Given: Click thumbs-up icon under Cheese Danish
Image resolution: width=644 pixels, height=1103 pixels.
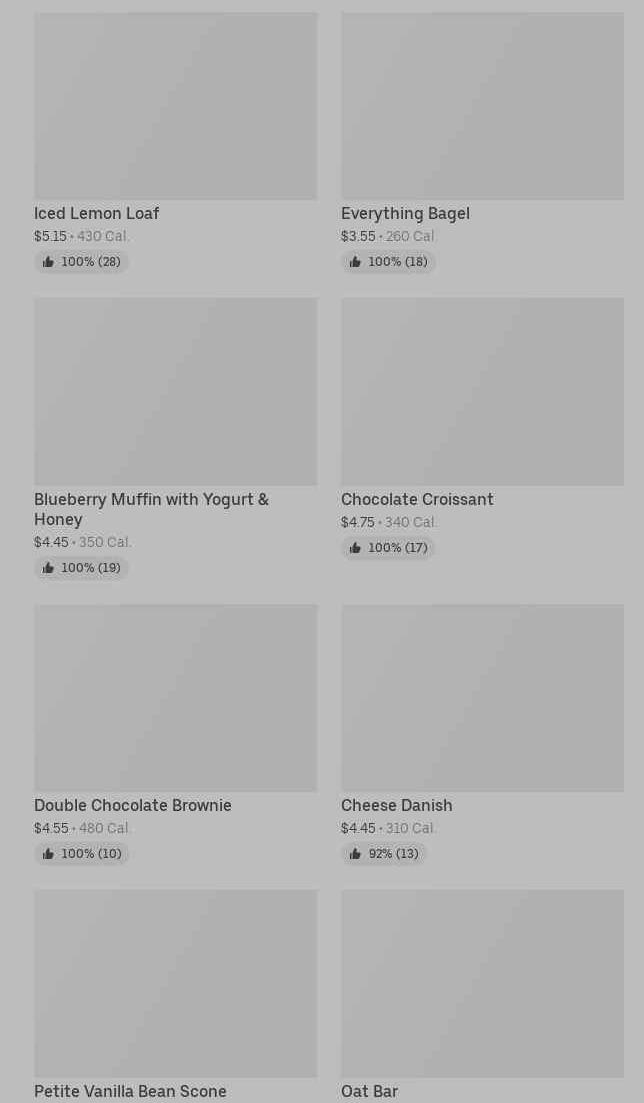Looking at the screenshot, I should [355, 854].
